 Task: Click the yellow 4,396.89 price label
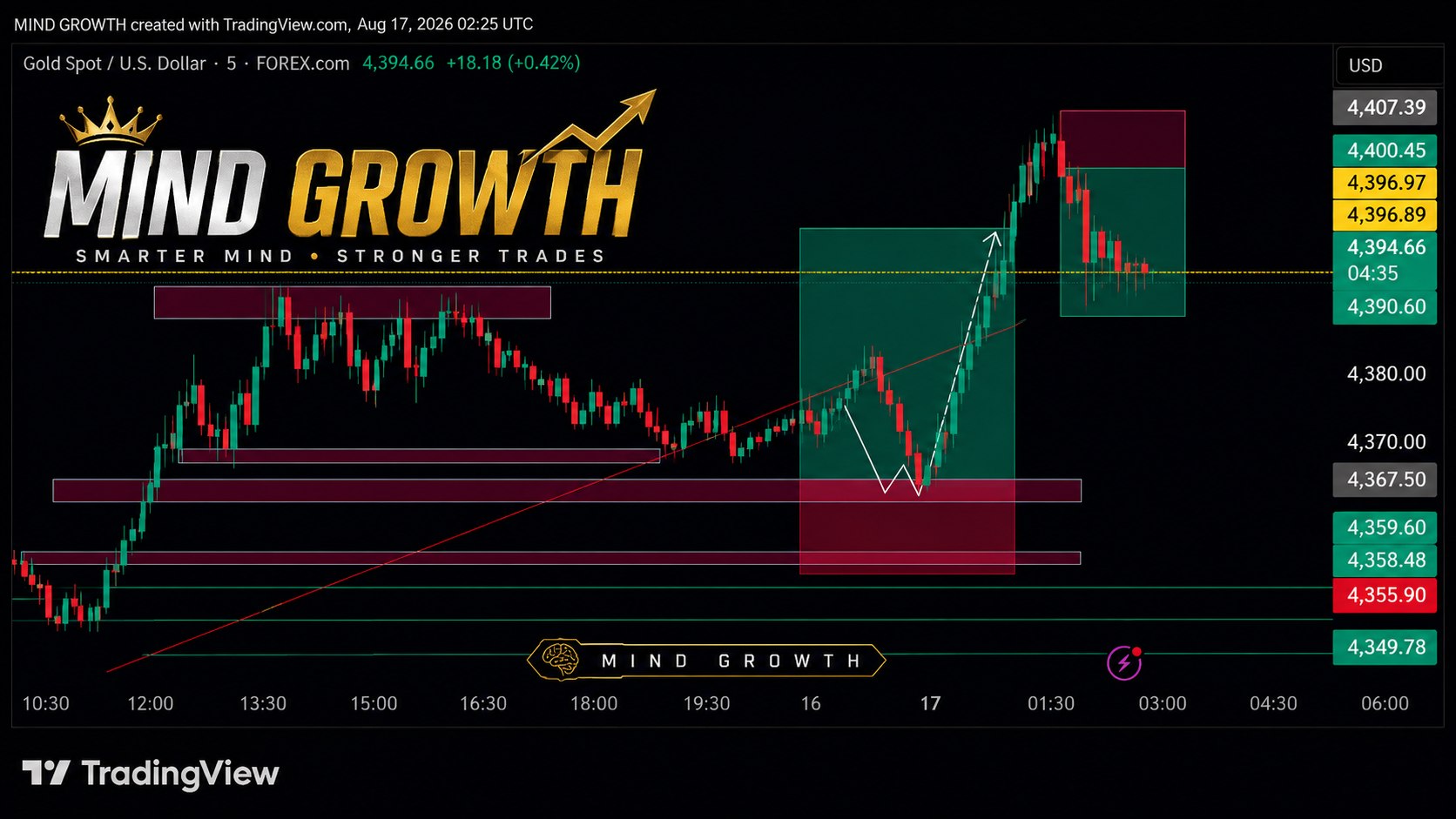coord(1385,215)
